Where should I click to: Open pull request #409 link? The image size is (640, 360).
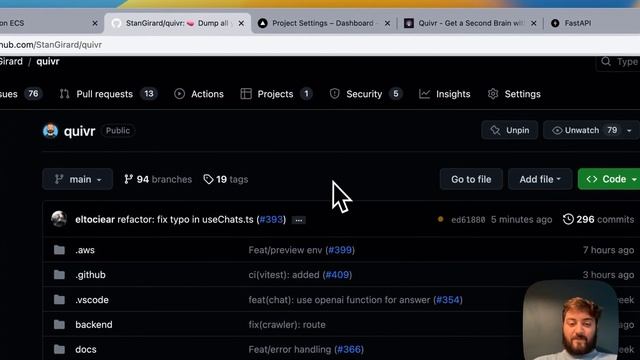[x=337, y=275]
